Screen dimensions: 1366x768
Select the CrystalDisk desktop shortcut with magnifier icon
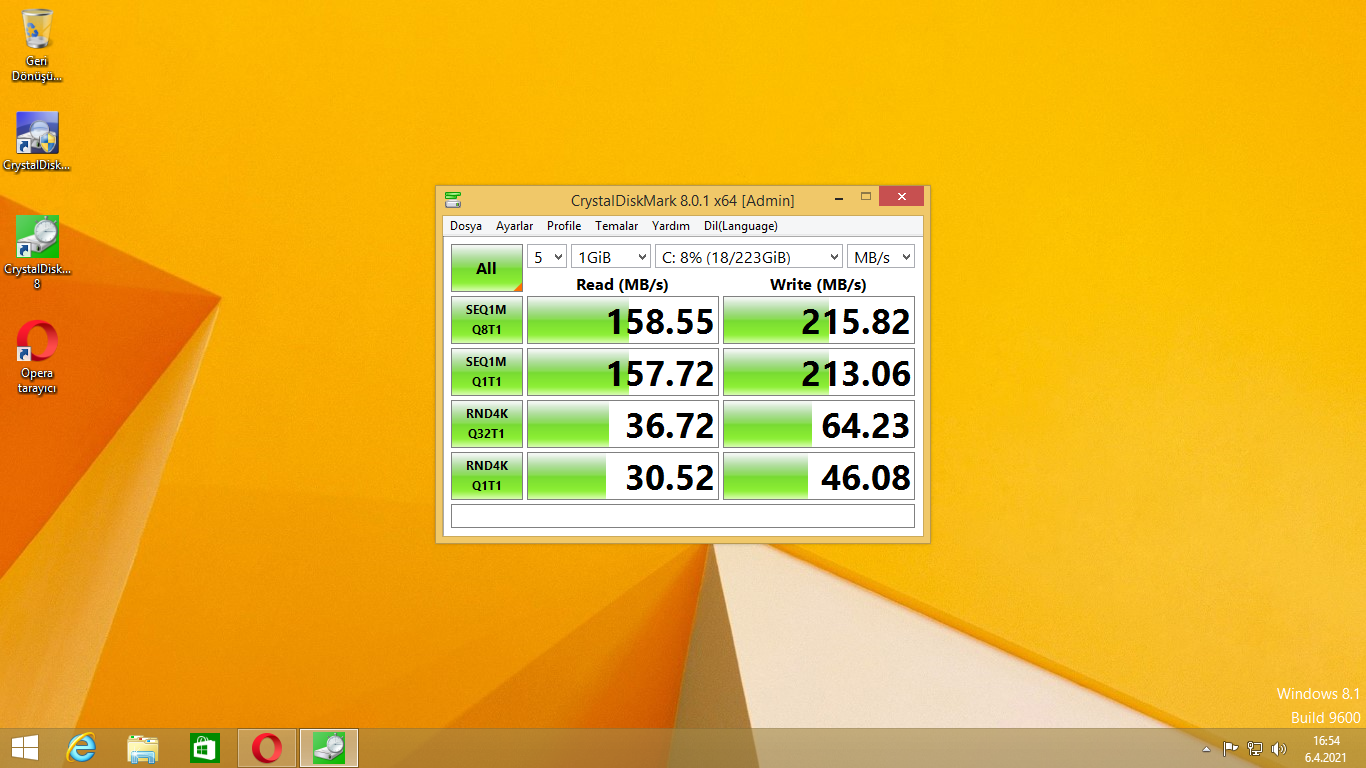click(x=37, y=142)
